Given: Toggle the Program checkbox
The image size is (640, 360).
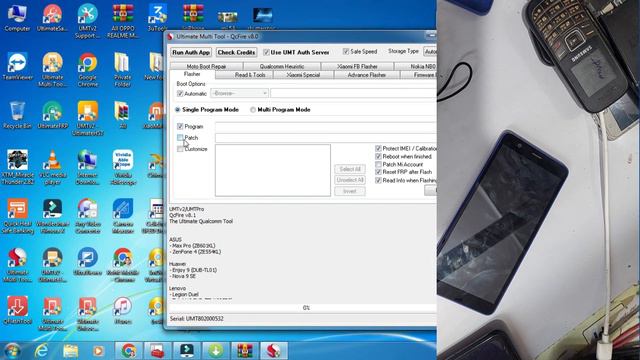Looking at the screenshot, I should point(180,127).
